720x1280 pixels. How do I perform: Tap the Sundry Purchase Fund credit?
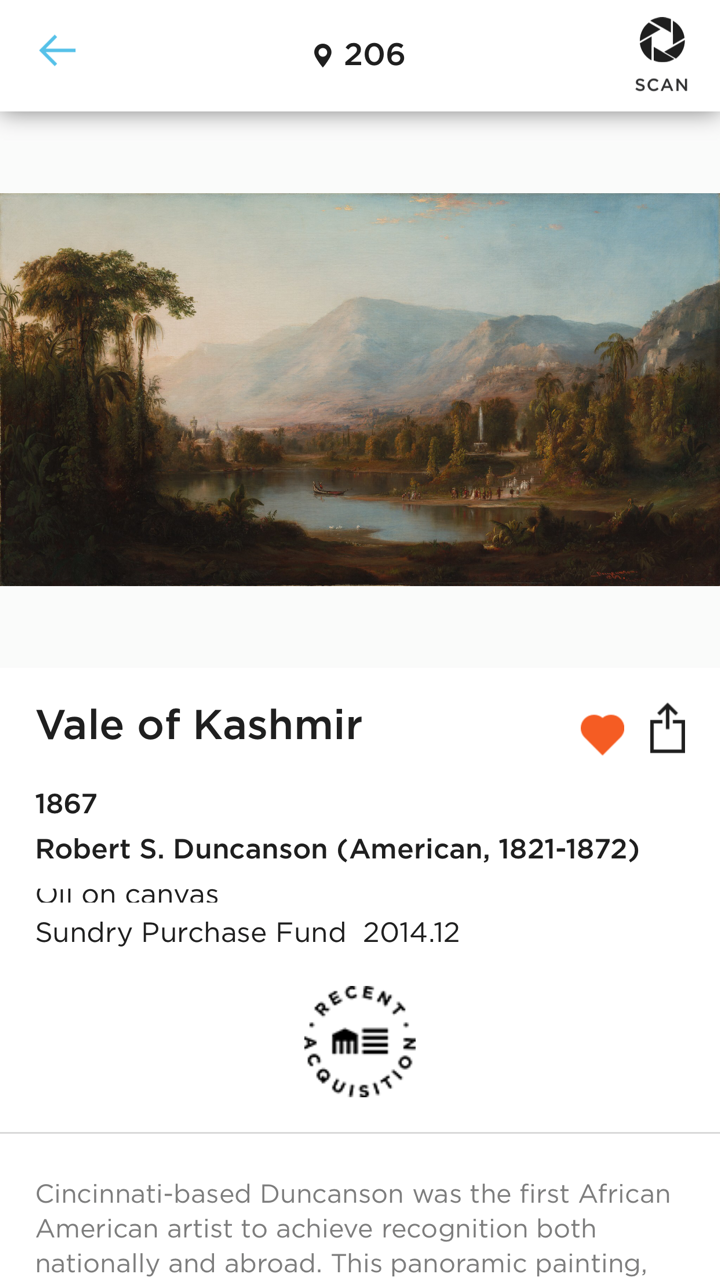coord(191,933)
